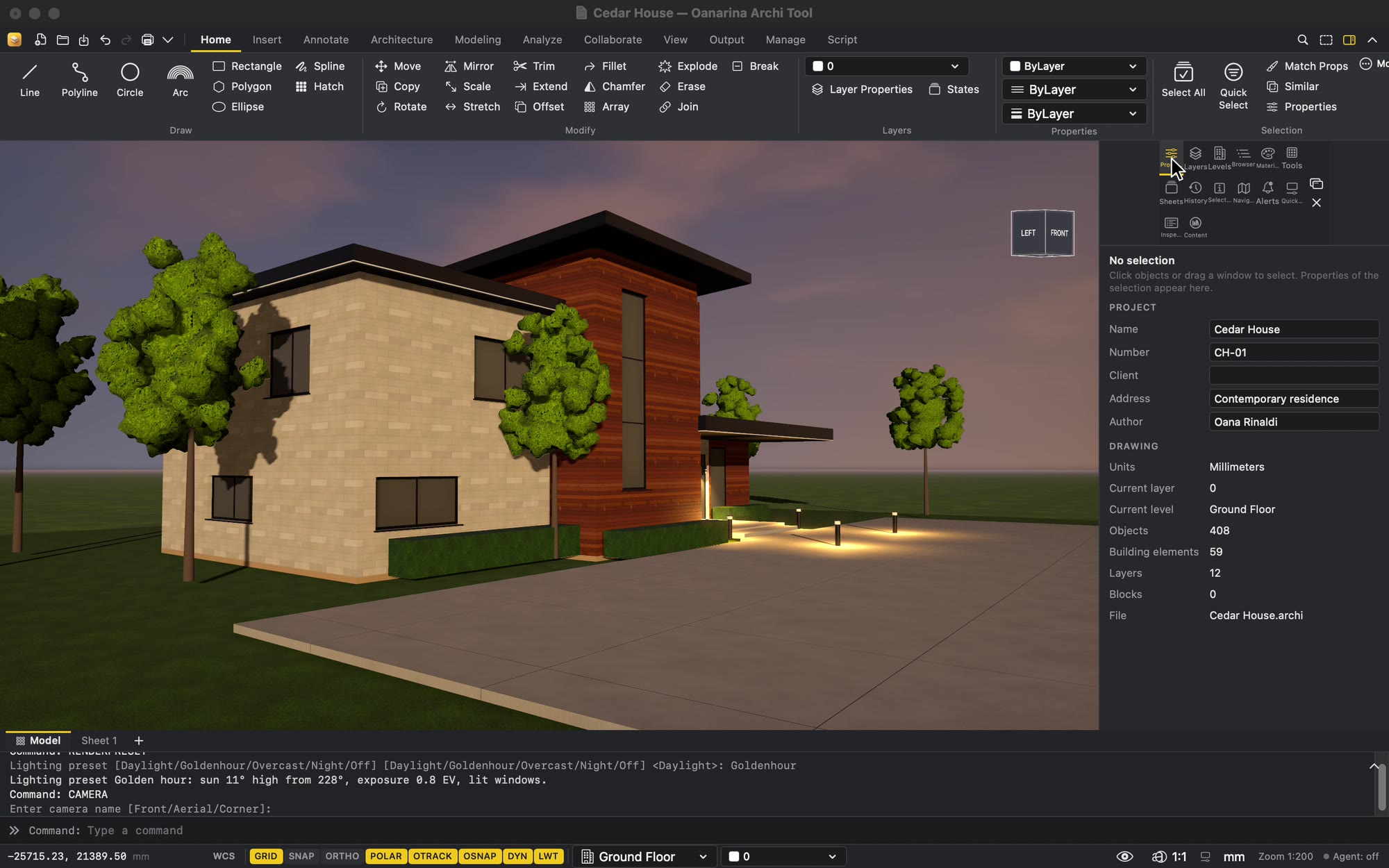The height and width of the screenshot is (868, 1389).
Task: Collapse the ribbon with the up chevron
Action: pos(1372,40)
